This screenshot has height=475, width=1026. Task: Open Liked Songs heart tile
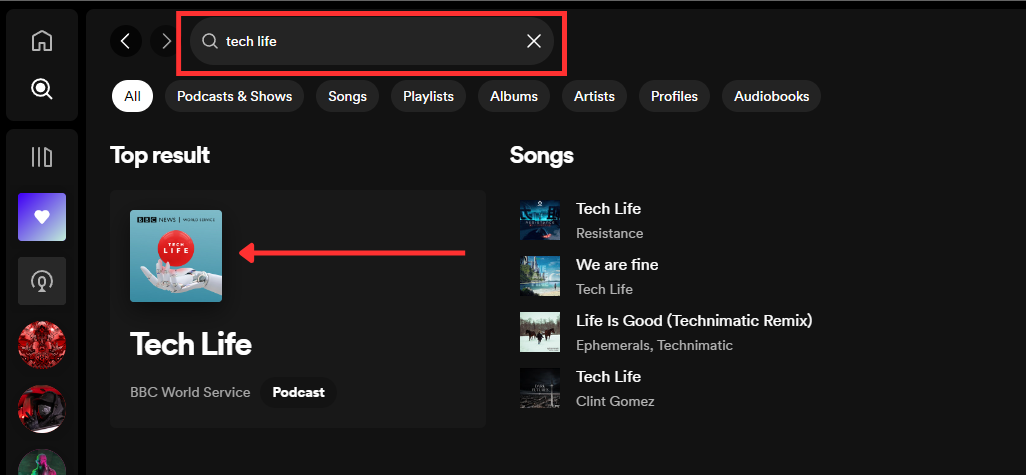point(42,217)
